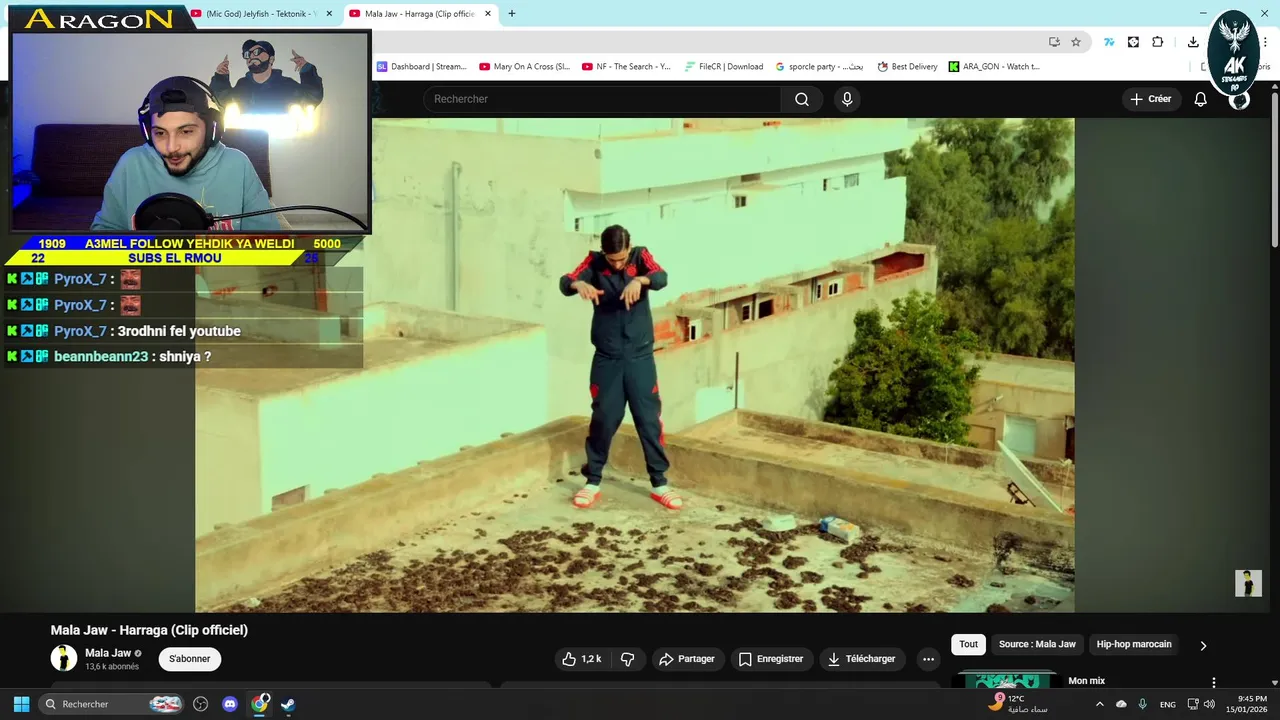Open Dashboard | Stream... bookmark
The height and width of the screenshot is (720, 1280).
pyautogui.click(x=421, y=67)
